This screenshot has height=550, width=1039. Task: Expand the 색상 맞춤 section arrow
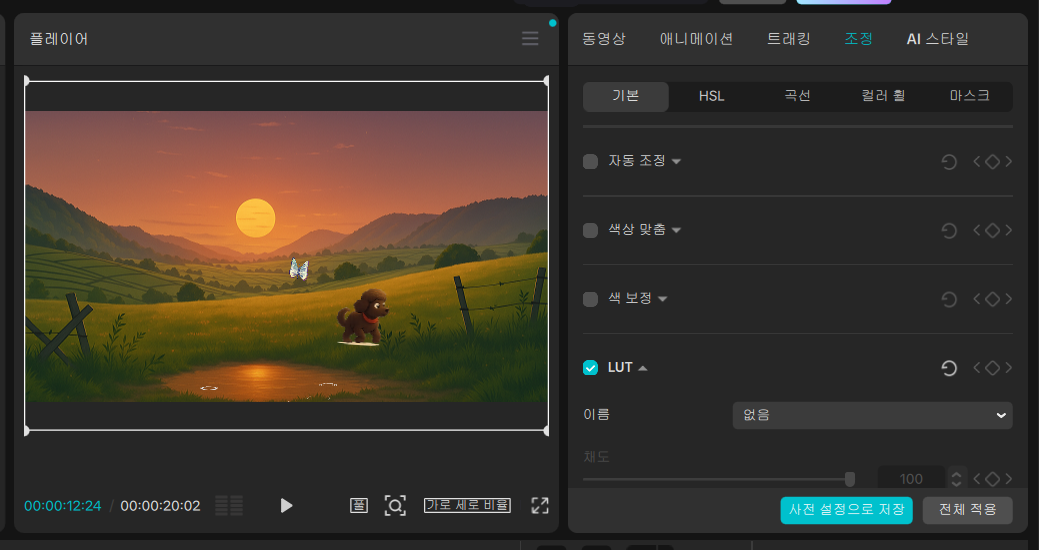(676, 231)
